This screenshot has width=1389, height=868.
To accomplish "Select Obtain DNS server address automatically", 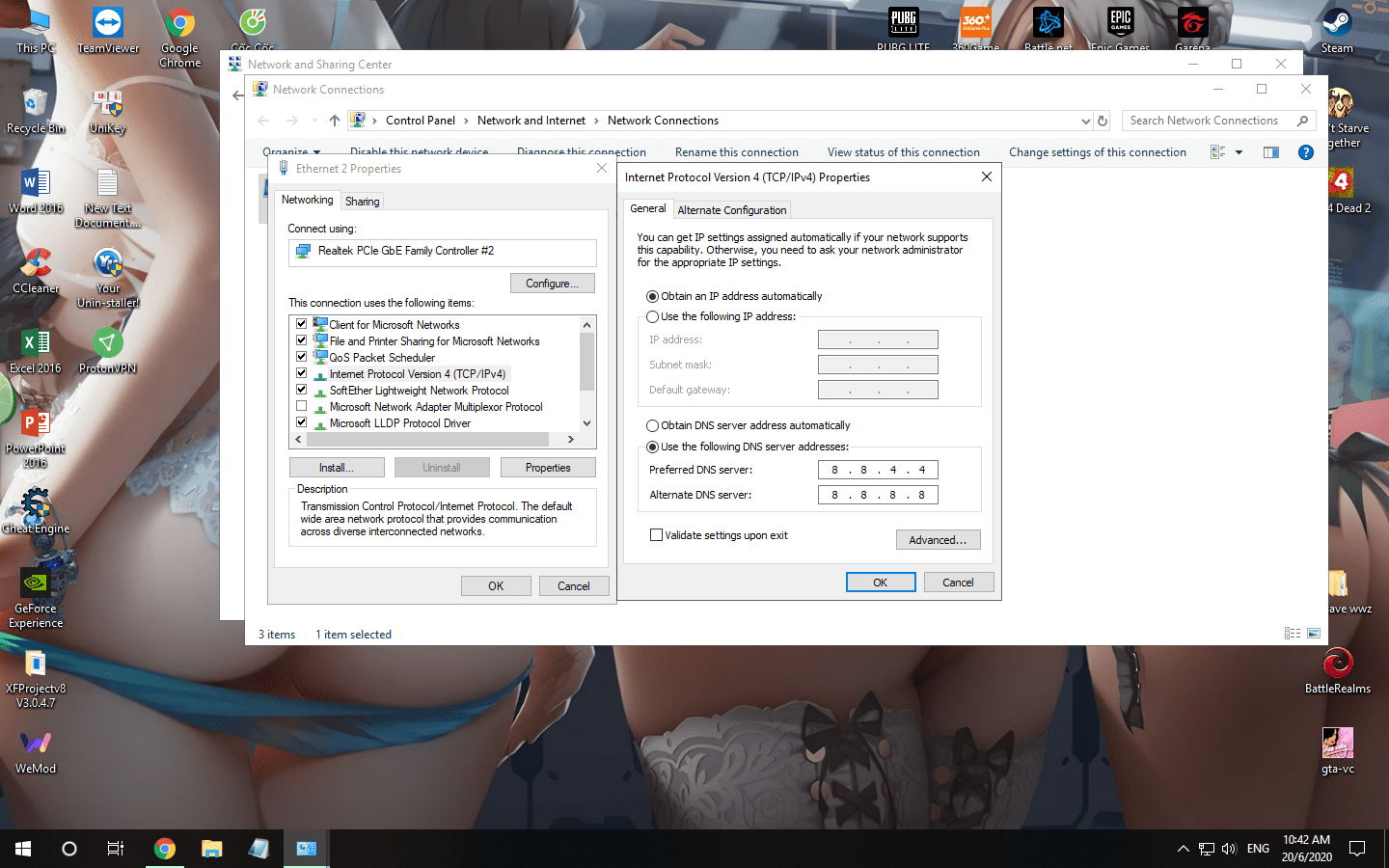I will point(653,425).
